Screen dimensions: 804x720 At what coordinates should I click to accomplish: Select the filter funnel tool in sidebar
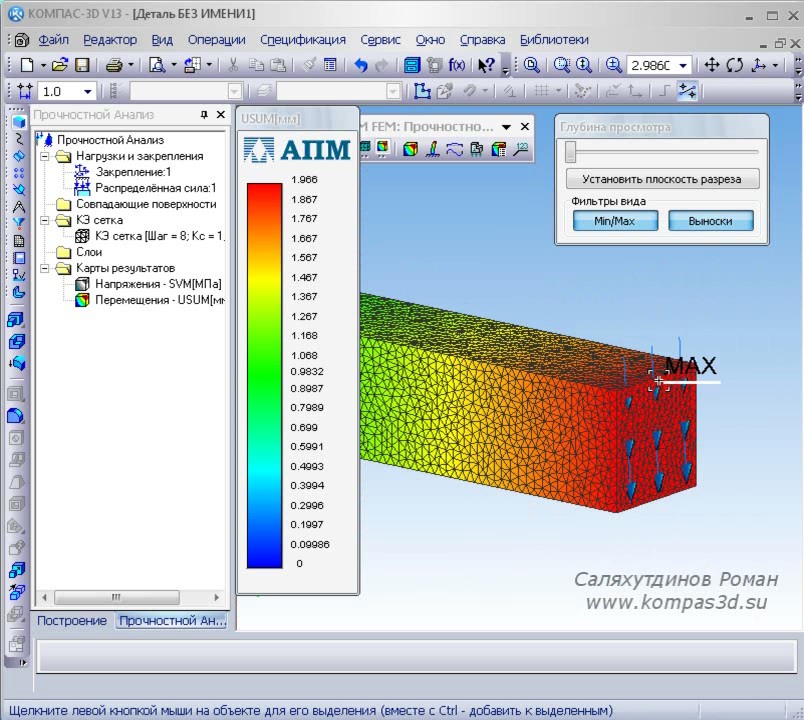tap(18, 224)
